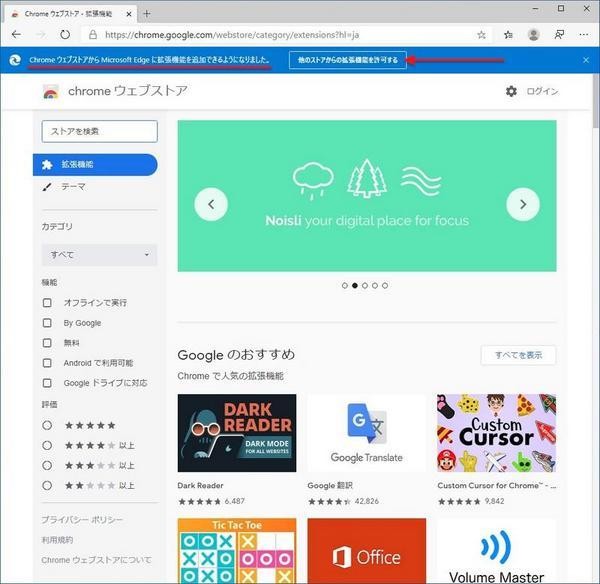Open the Tic Tac Toe extension thumbnail
Viewport: 600px width, 584px height.
pyautogui.click(x=237, y=551)
